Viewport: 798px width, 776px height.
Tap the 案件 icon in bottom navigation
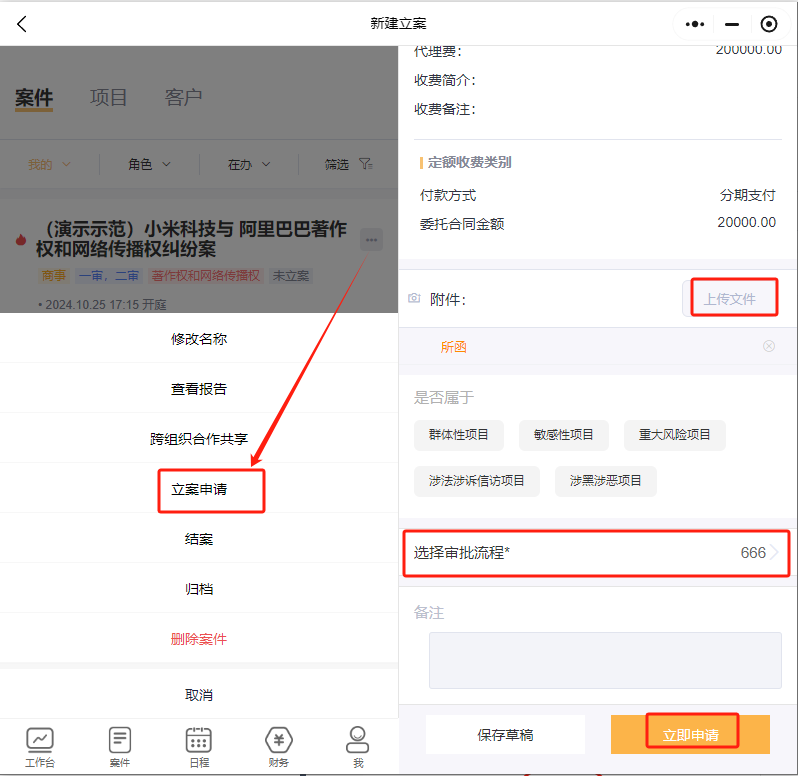pyautogui.click(x=119, y=740)
